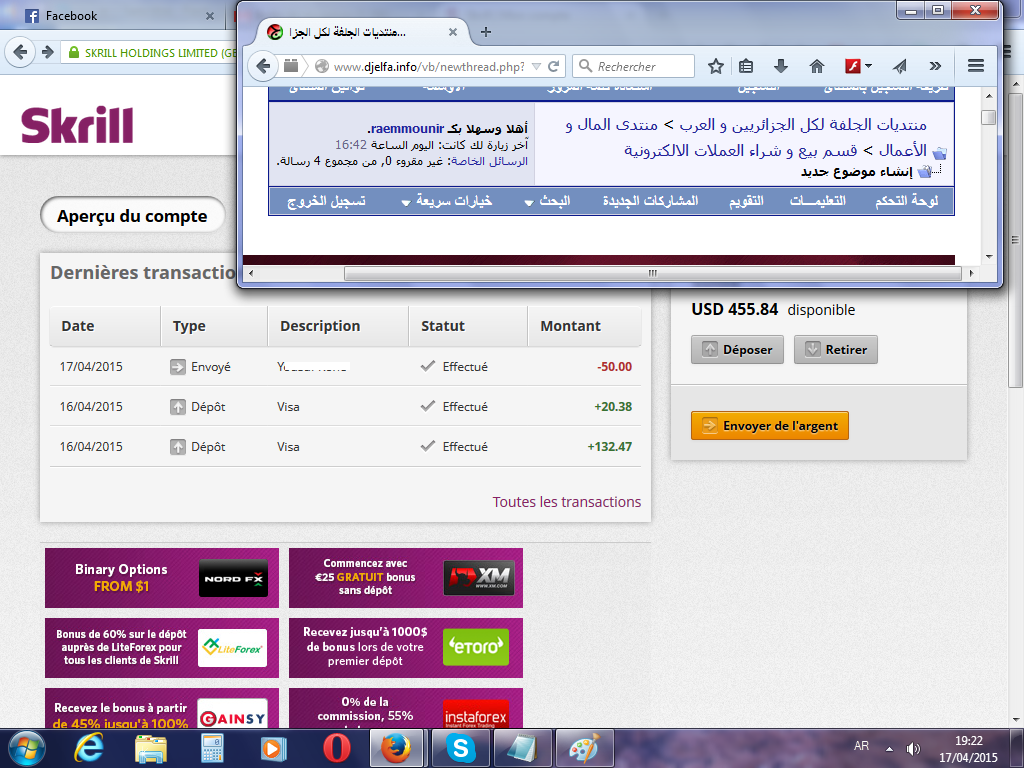
Task: Click the Rechercher search box
Action: coord(633,66)
